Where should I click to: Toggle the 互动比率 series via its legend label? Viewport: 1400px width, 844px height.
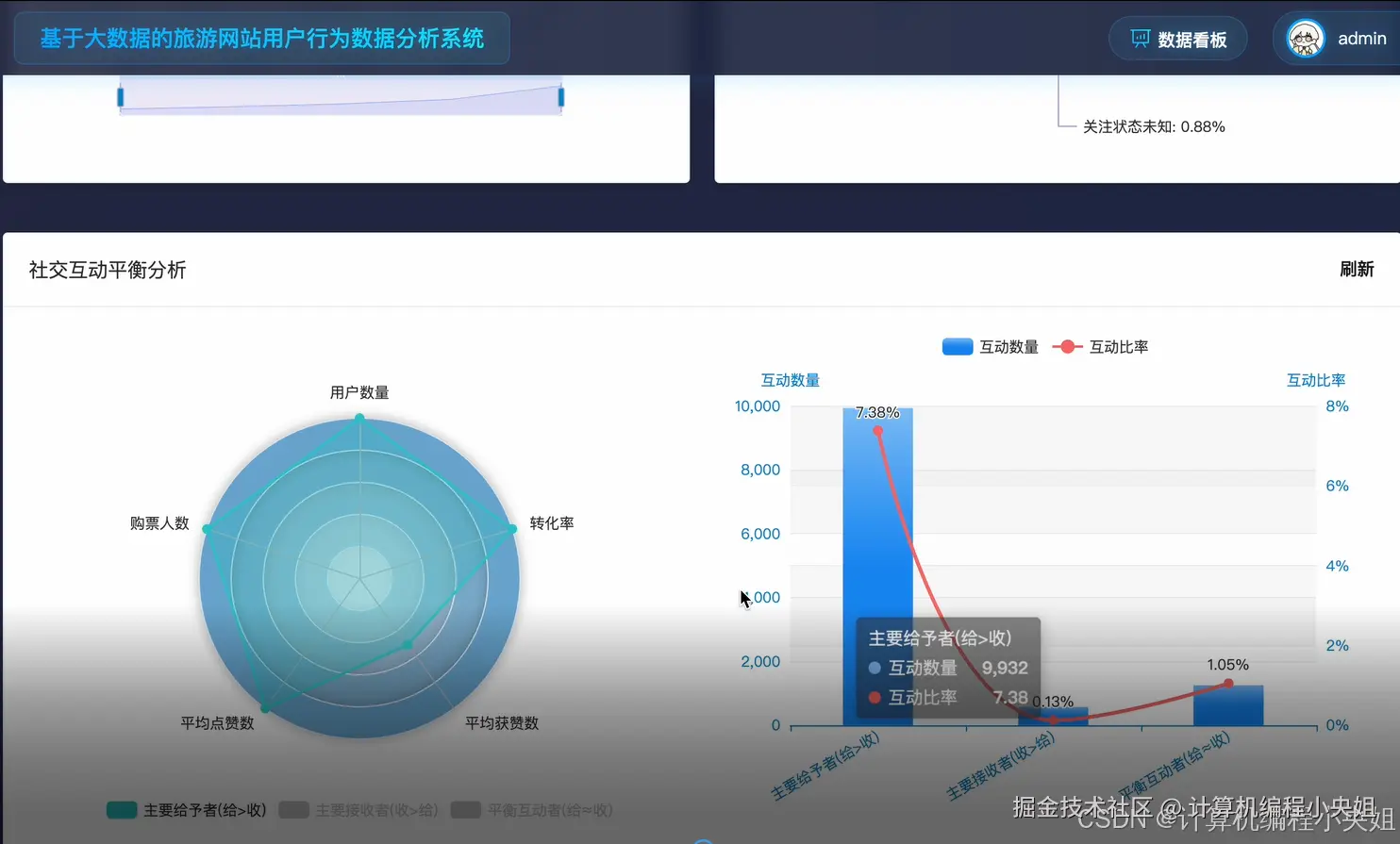pos(1118,346)
